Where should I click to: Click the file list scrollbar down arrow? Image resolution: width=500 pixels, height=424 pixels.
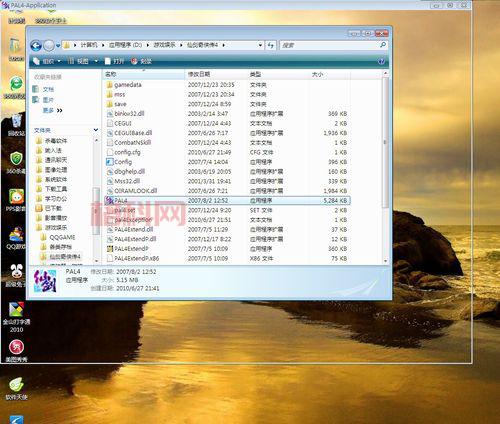pos(386,261)
